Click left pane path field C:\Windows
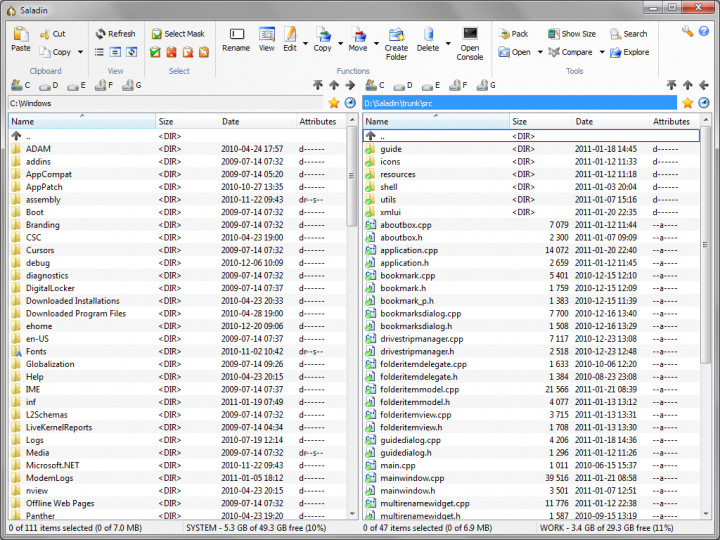The image size is (720, 540). point(166,103)
